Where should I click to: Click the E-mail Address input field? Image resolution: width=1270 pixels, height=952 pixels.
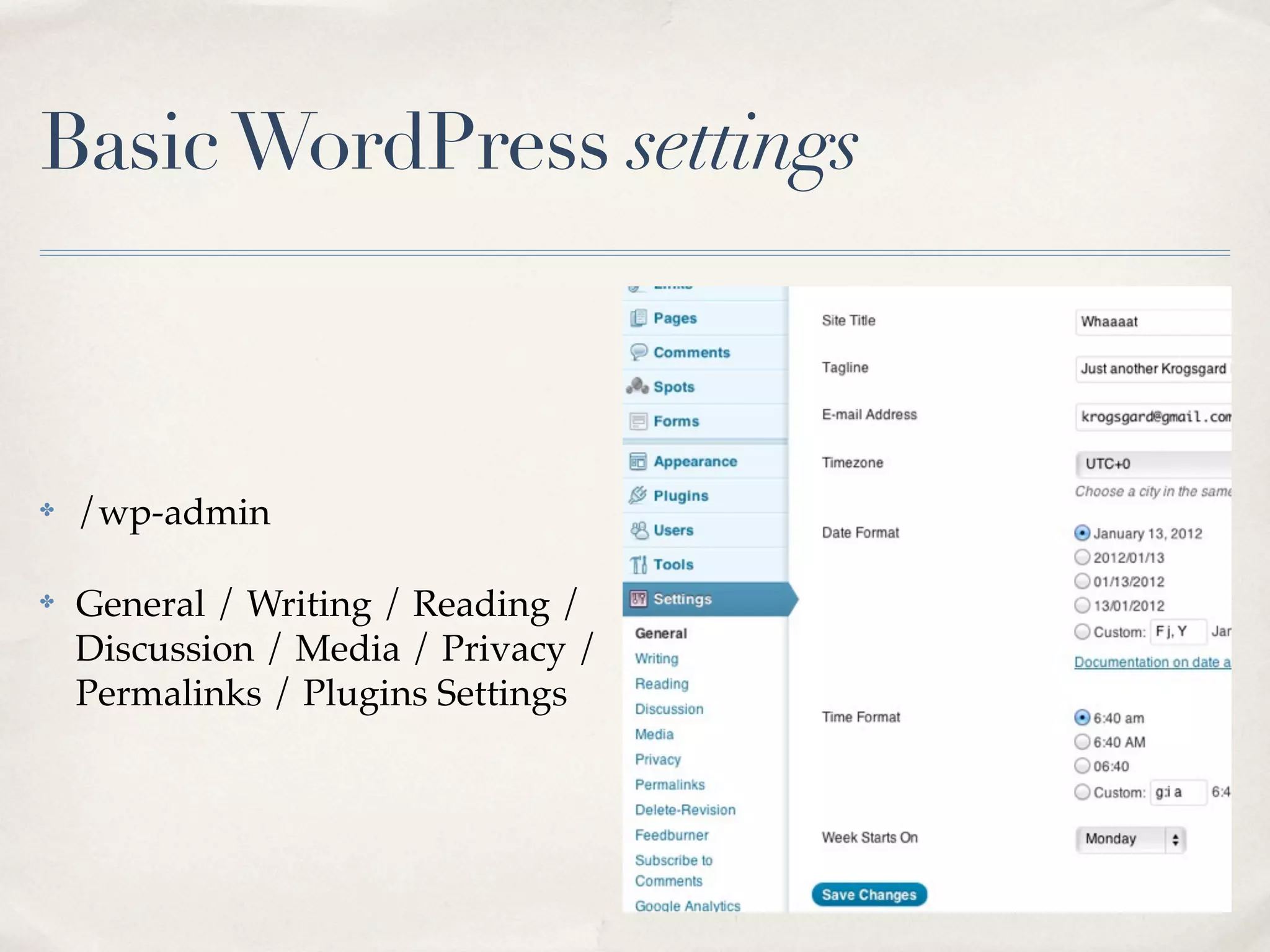click(1153, 416)
